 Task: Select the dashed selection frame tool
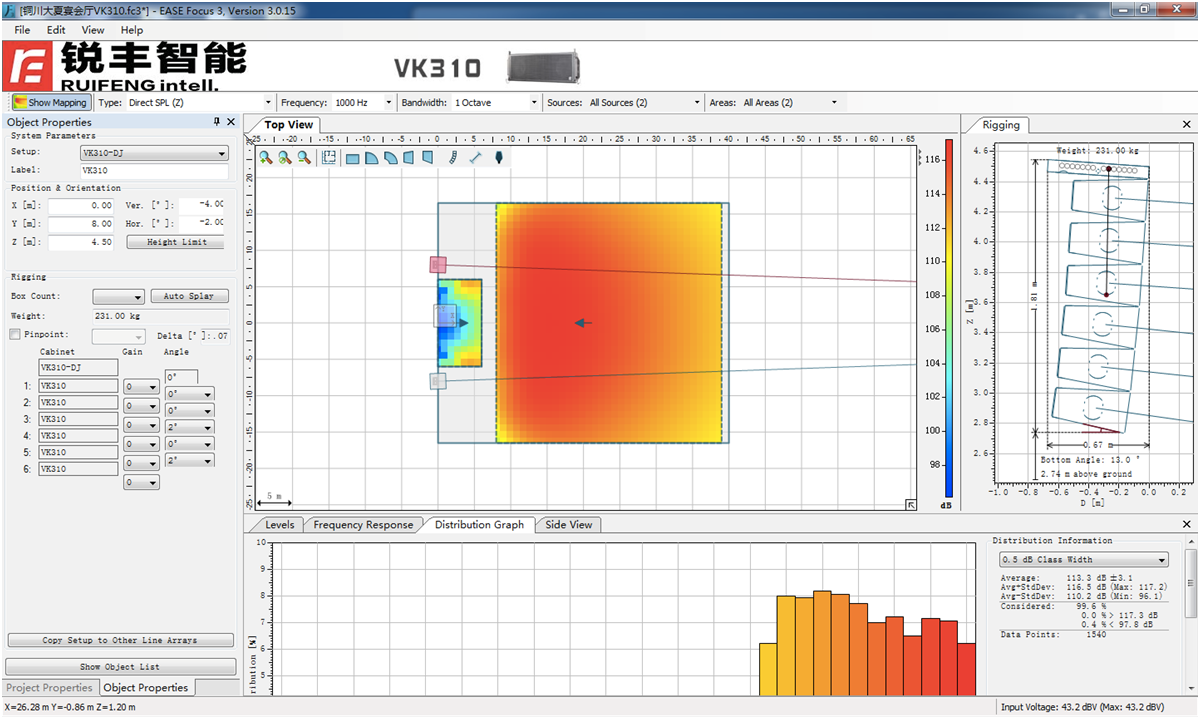tap(328, 158)
